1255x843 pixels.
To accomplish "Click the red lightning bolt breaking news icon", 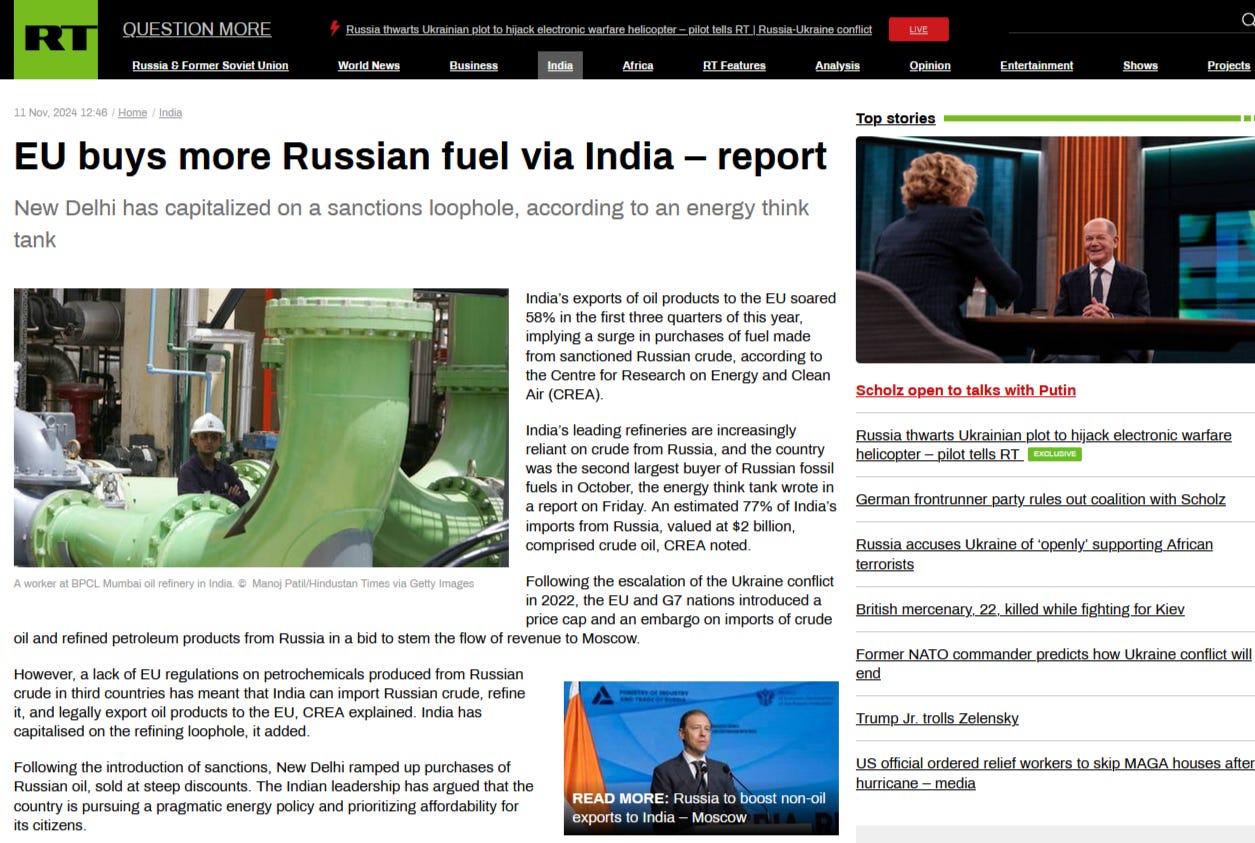I will click(x=335, y=28).
